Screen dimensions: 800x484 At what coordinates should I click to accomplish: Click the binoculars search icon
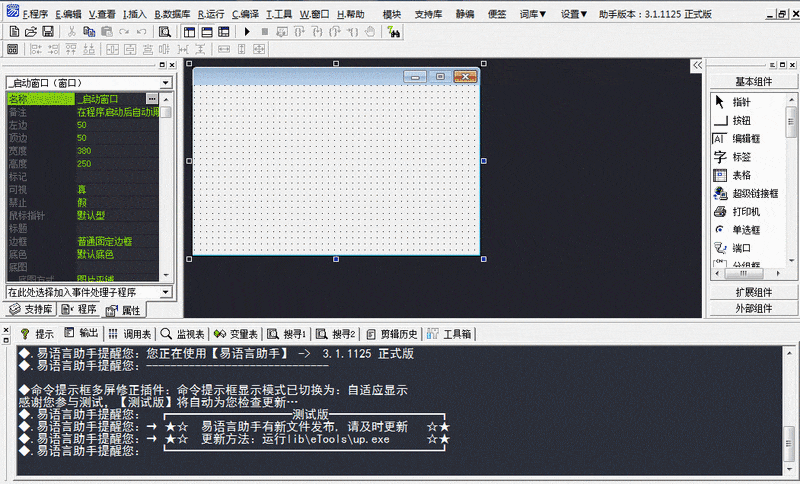tap(393, 32)
